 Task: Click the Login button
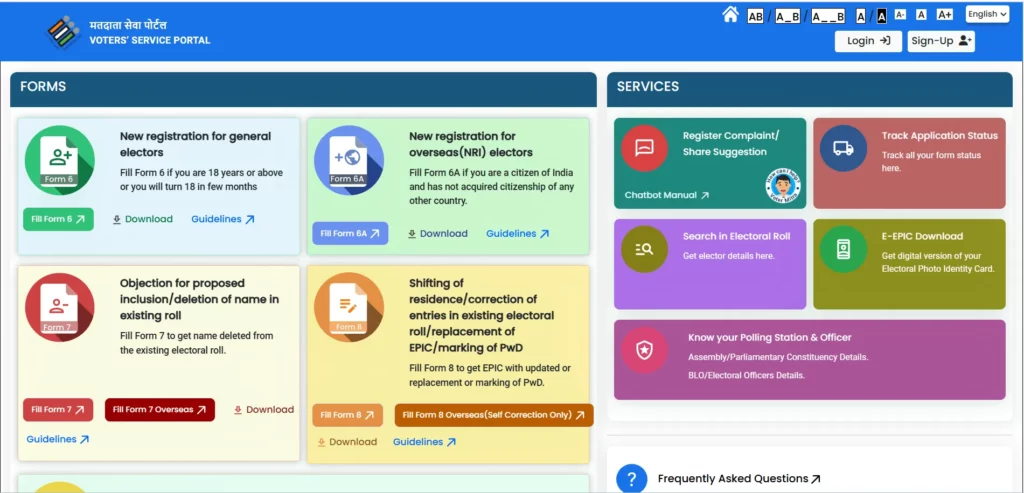point(868,41)
